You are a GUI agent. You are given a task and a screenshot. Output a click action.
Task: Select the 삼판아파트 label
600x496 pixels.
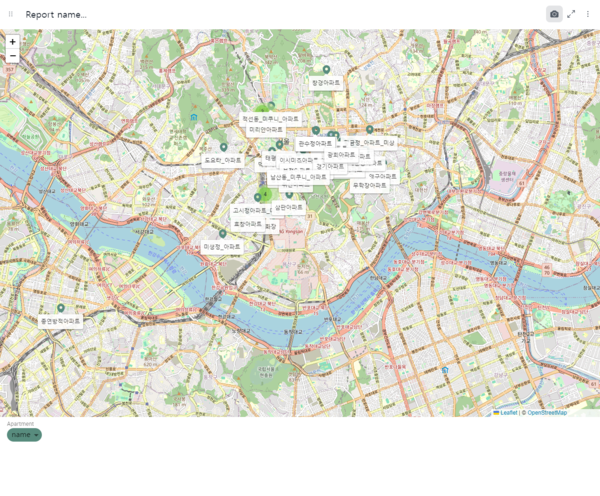tap(288, 207)
